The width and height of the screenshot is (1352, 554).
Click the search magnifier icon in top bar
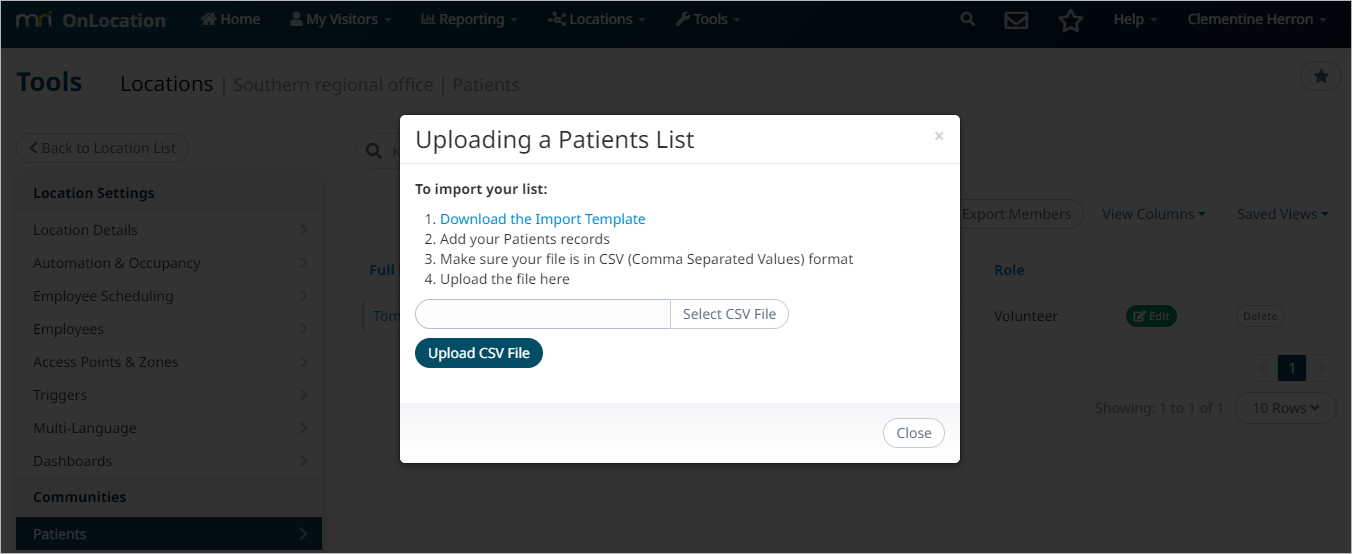pos(967,19)
